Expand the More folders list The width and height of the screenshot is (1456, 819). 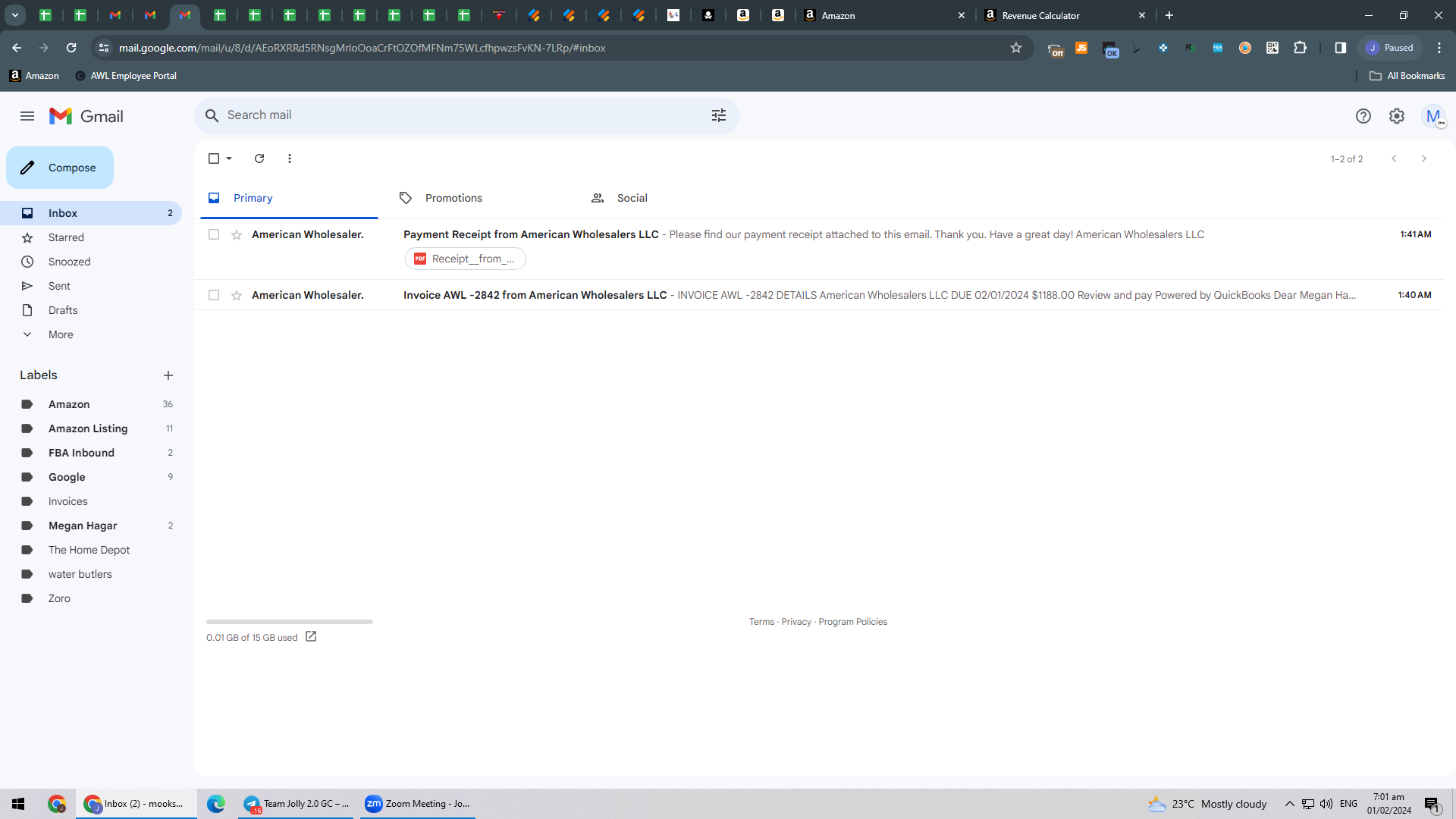point(91,334)
